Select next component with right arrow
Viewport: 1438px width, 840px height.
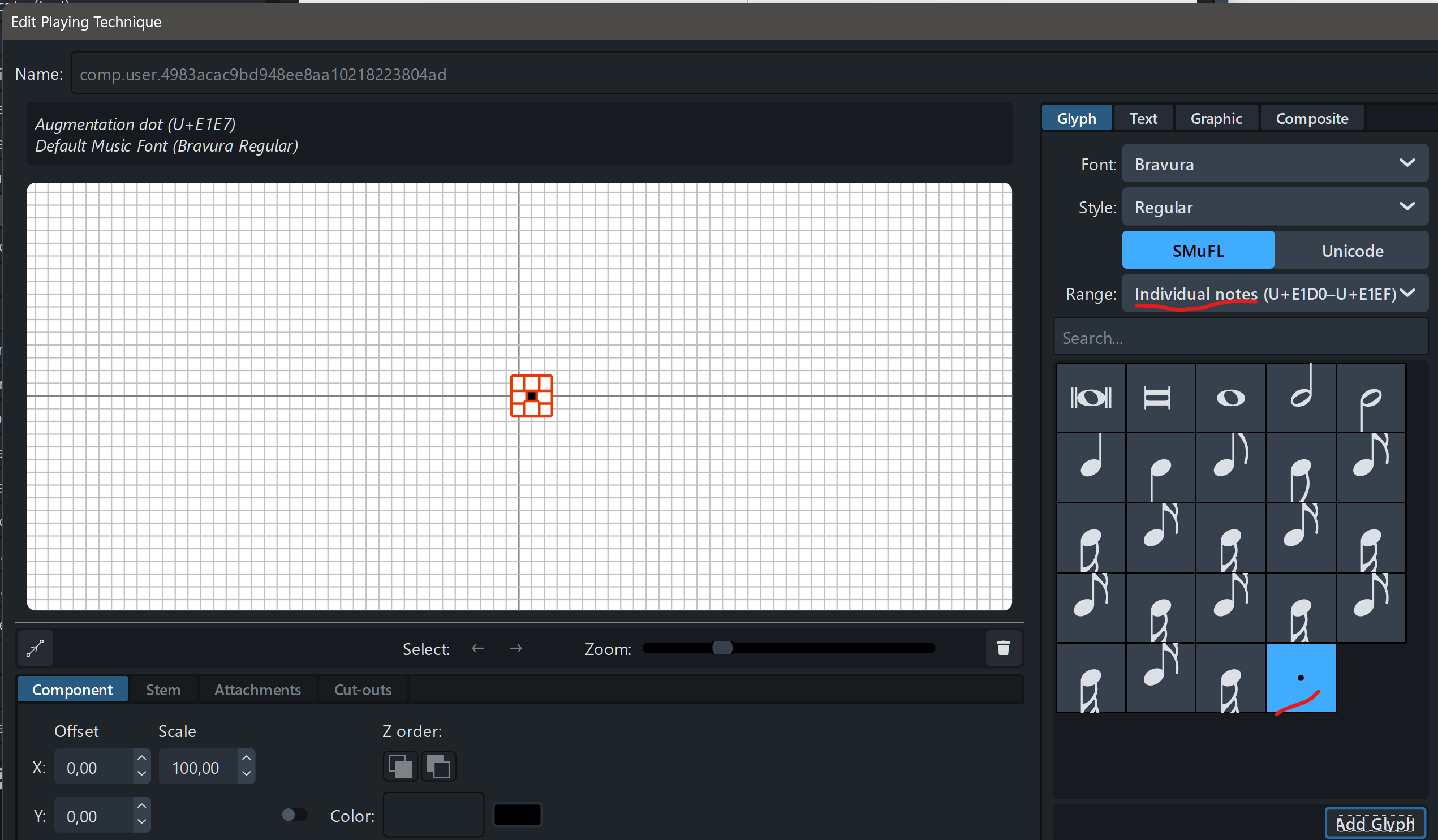tap(515, 648)
